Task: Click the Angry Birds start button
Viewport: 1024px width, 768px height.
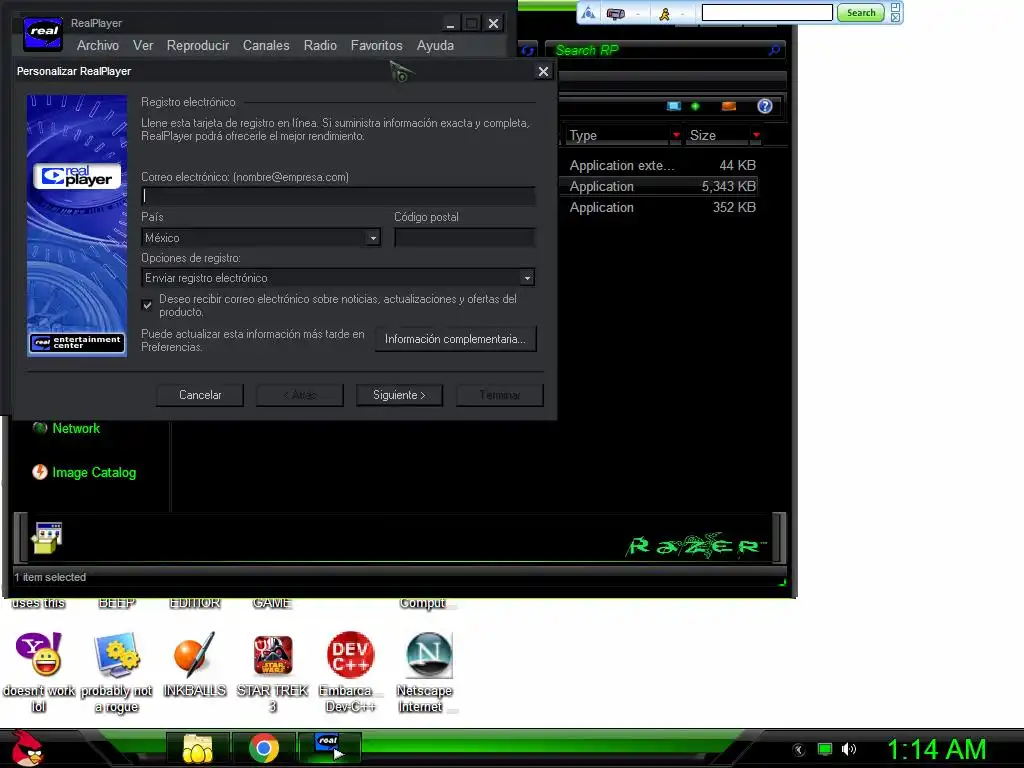Action: (27, 748)
